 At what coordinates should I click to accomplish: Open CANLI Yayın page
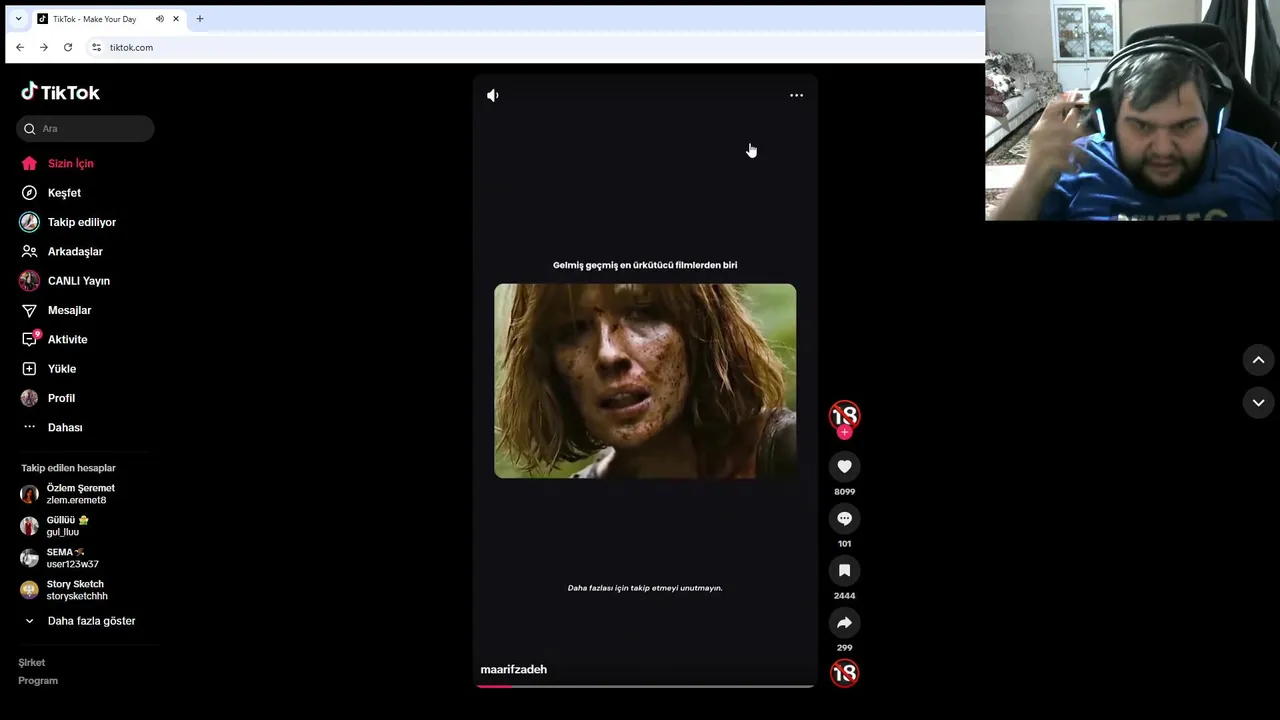point(65,281)
